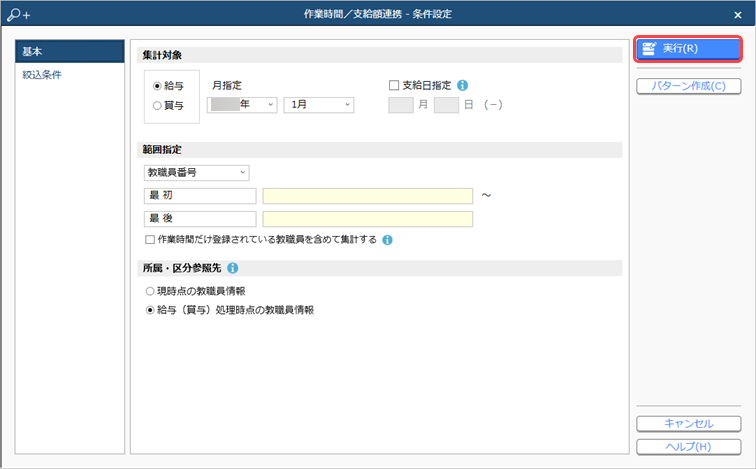The height and width of the screenshot is (469, 756).
Task: Click the 範囲指定 section header
Action: pos(380,149)
